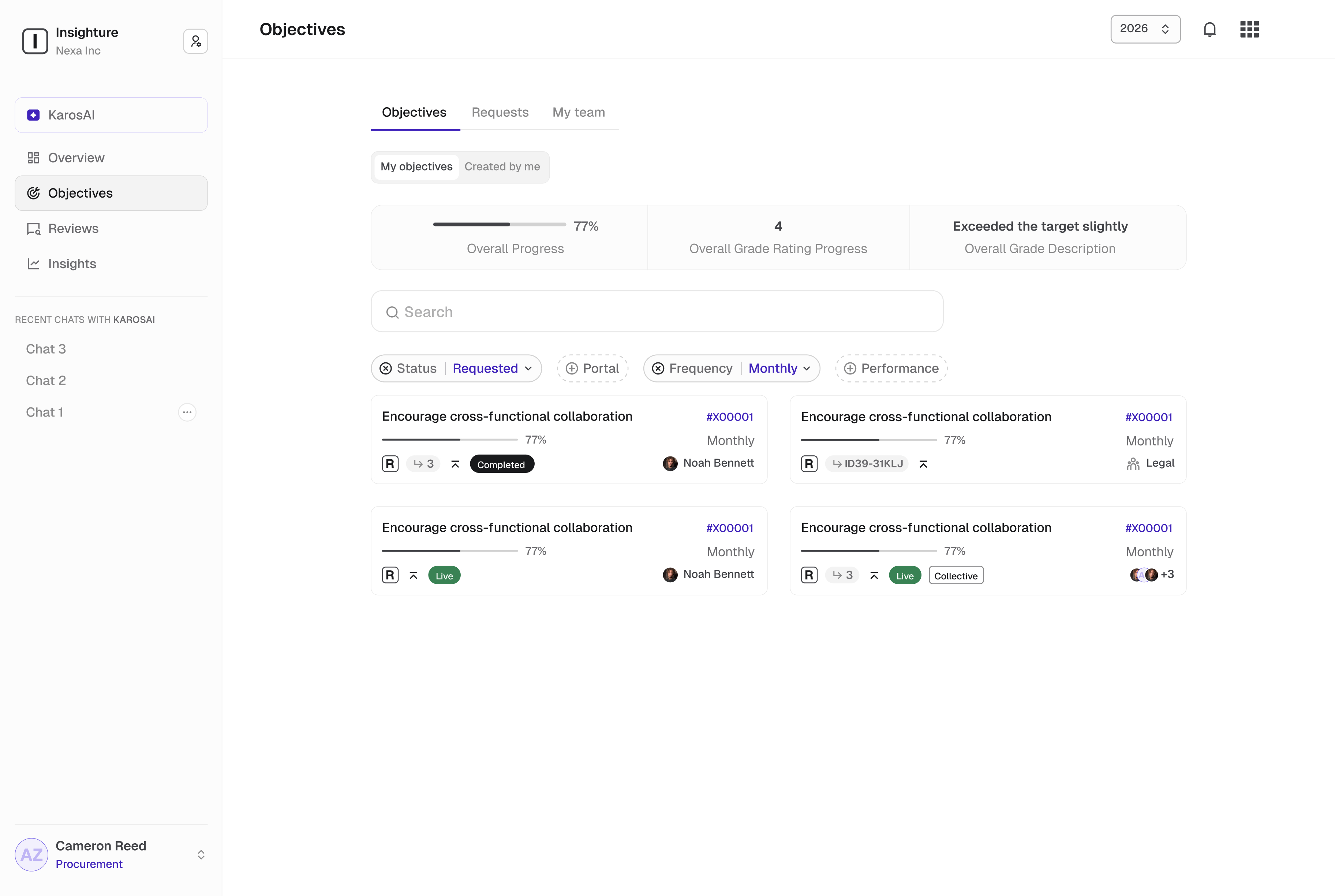Image resolution: width=1335 pixels, height=896 pixels.
Task: Open the My team tab
Action: tap(579, 113)
